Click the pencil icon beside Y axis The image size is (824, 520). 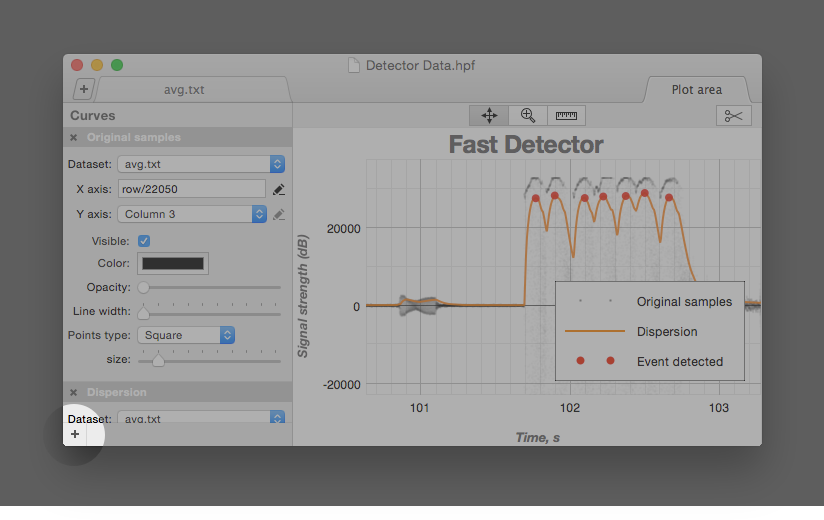point(279,214)
